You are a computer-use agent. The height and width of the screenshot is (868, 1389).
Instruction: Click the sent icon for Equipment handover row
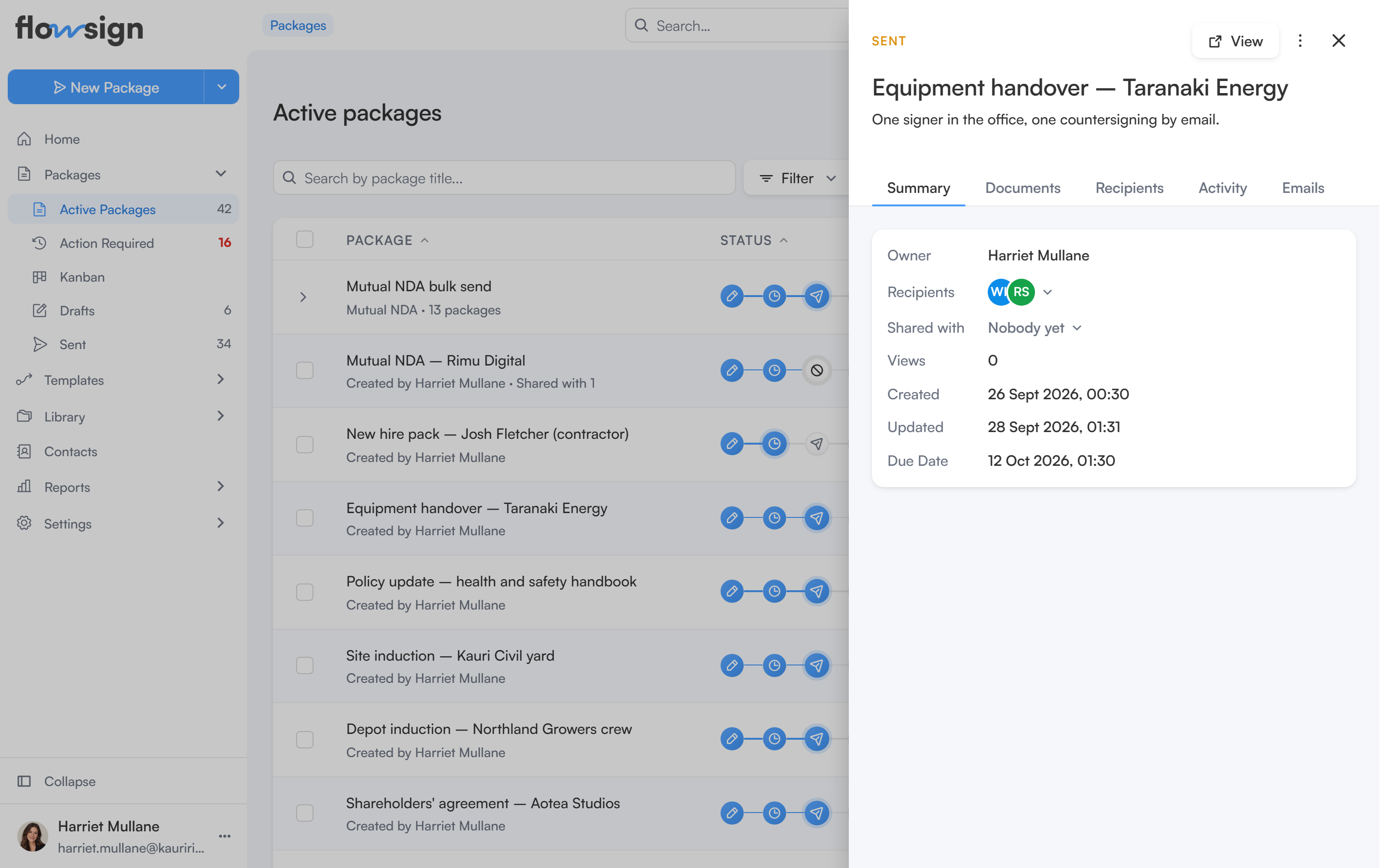[817, 518]
